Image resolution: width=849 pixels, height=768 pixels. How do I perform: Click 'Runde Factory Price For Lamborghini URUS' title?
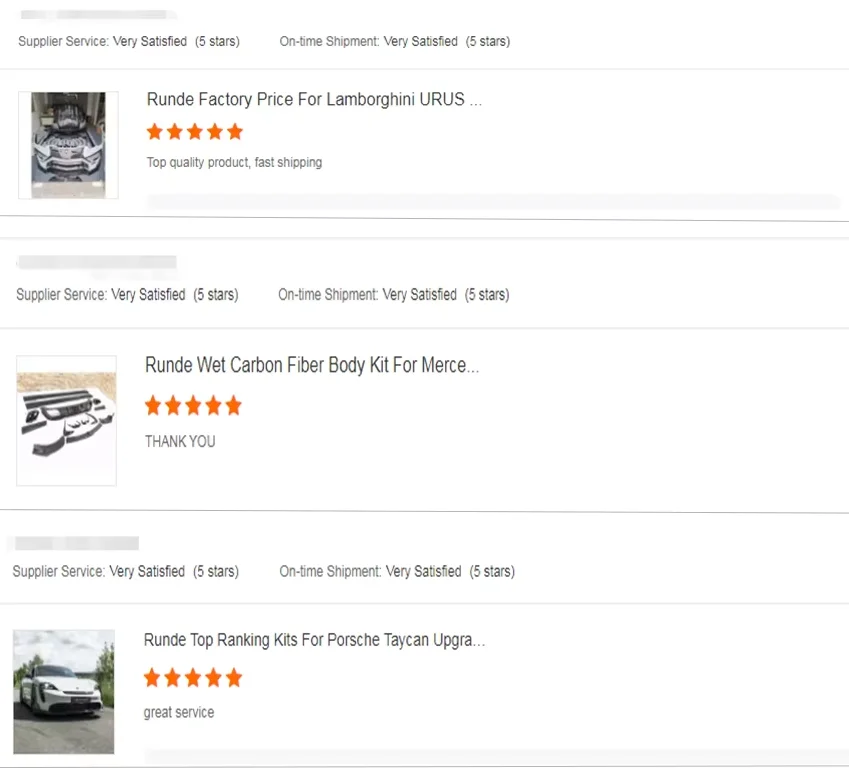click(313, 100)
